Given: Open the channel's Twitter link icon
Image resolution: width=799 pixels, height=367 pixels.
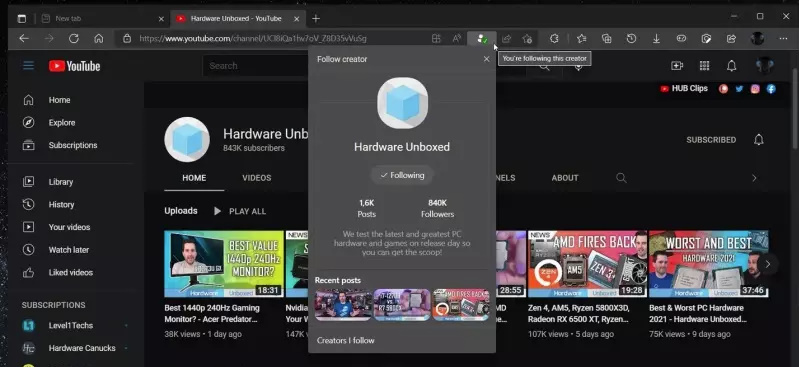Looking at the screenshot, I should (x=739, y=89).
